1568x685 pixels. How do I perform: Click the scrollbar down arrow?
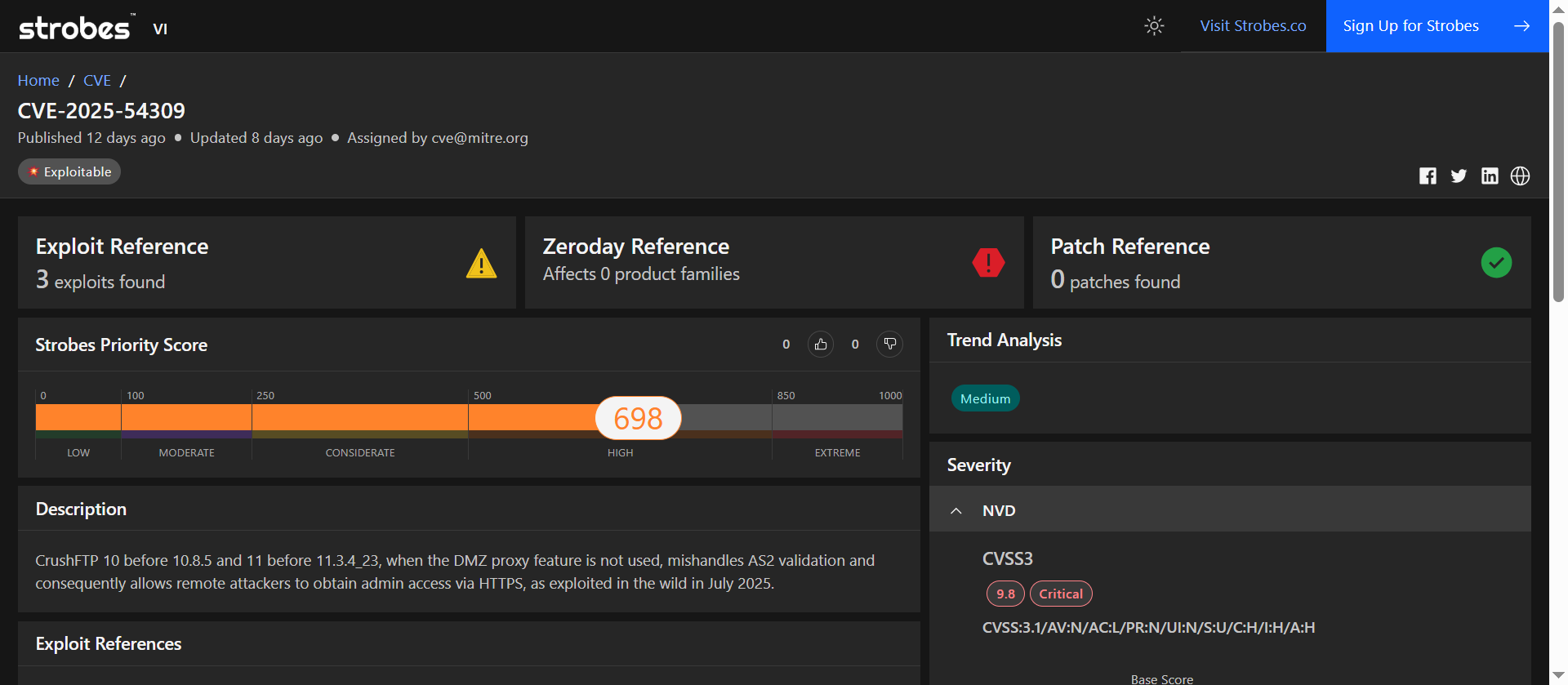(1558, 676)
